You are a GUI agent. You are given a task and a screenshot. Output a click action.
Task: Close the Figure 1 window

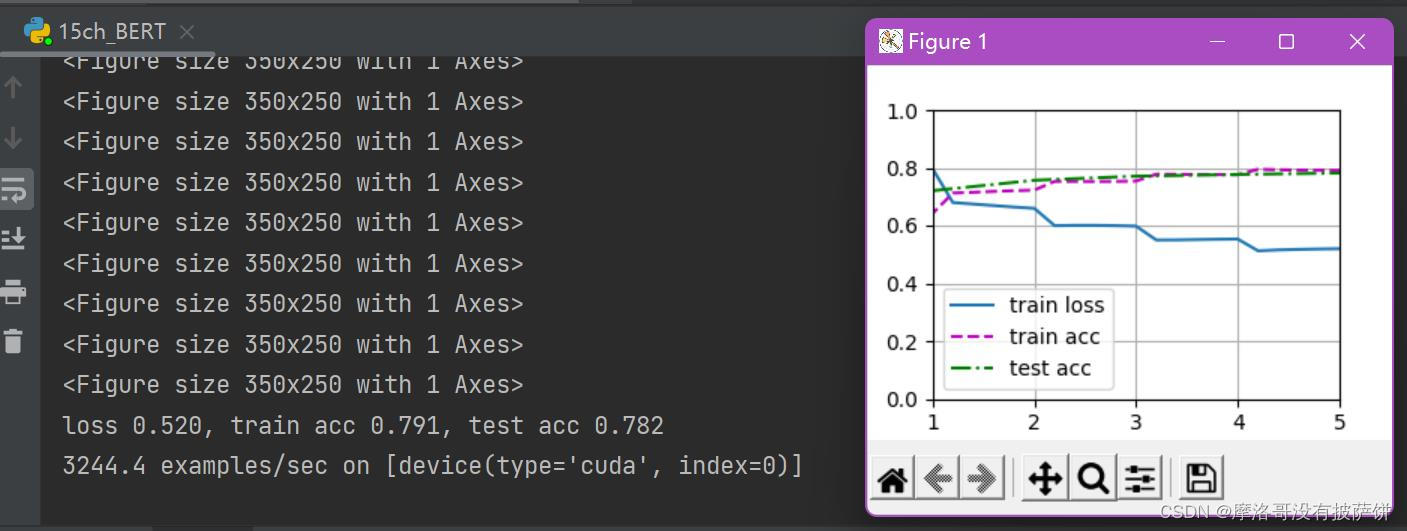click(1357, 41)
